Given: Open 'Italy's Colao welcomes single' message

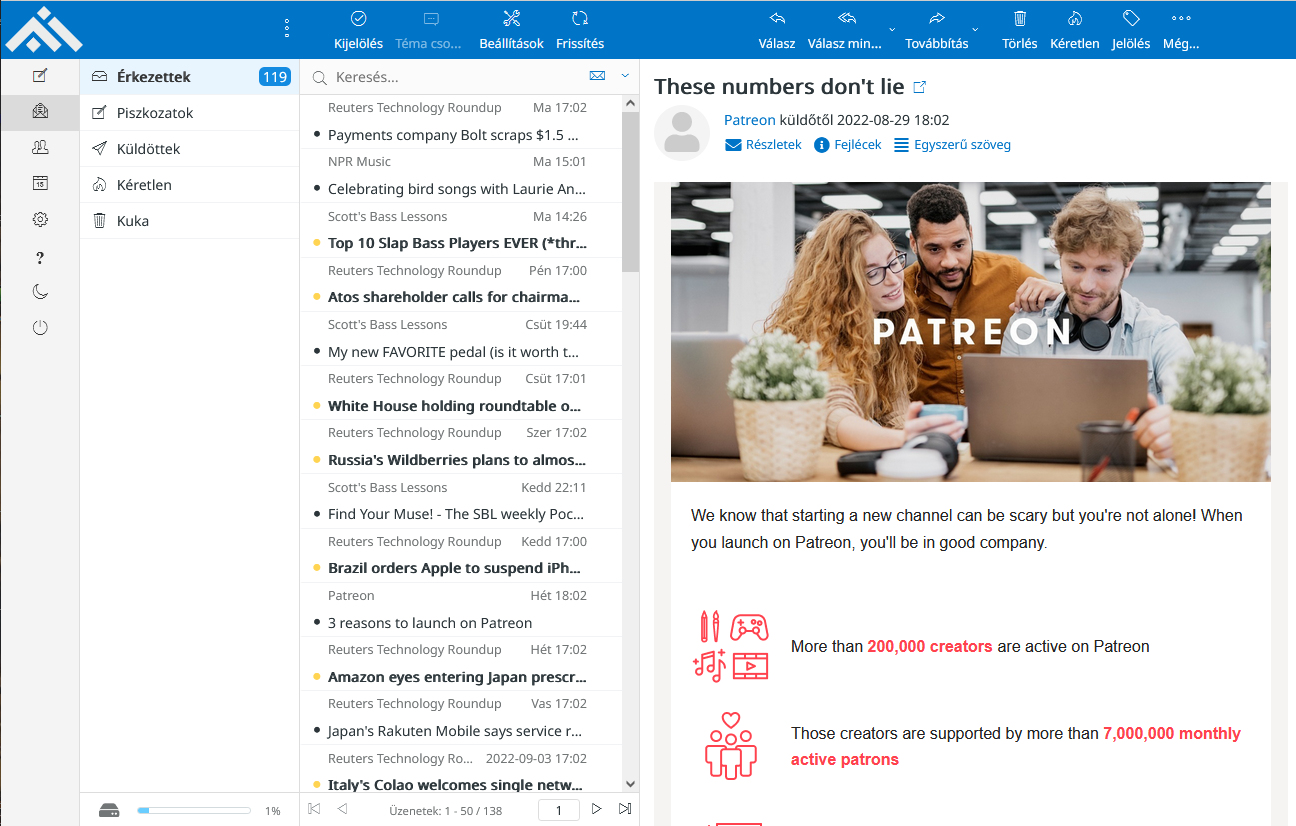Looking at the screenshot, I should click(x=461, y=771).
